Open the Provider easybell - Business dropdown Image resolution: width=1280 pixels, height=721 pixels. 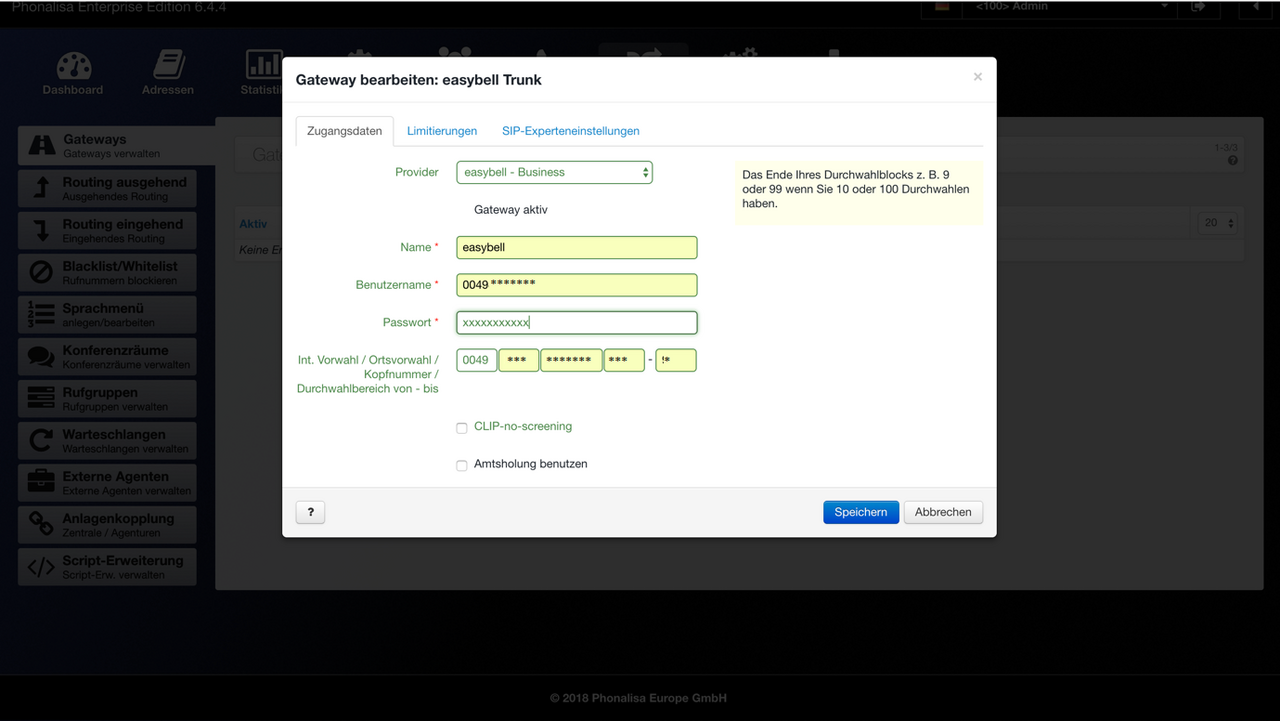555,172
